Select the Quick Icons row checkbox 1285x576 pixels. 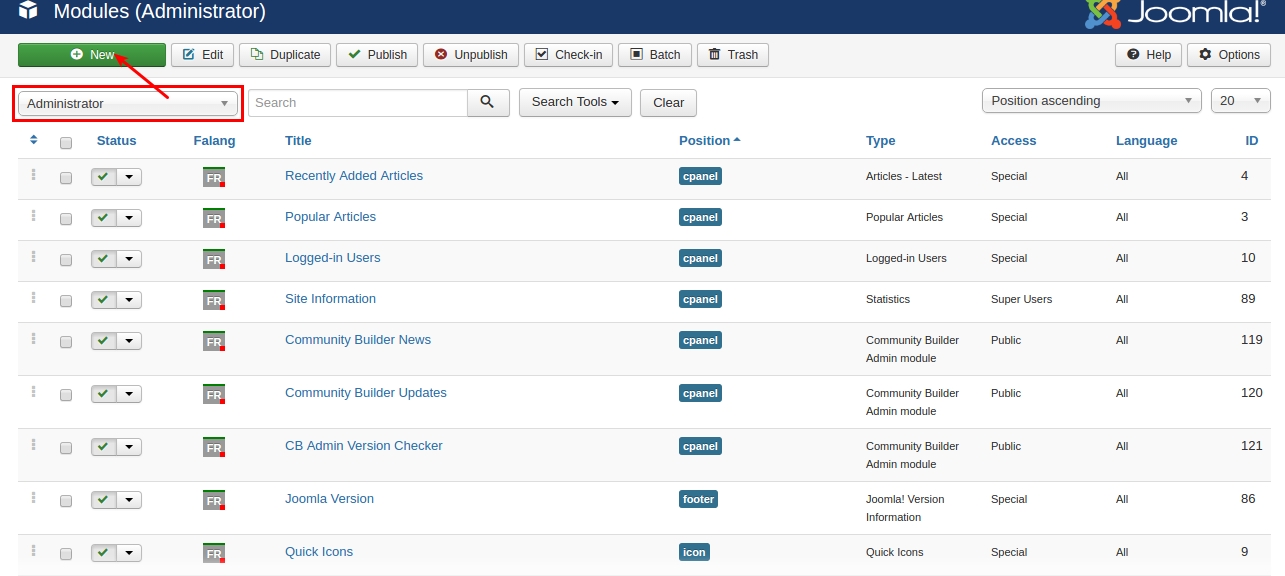tap(66, 554)
